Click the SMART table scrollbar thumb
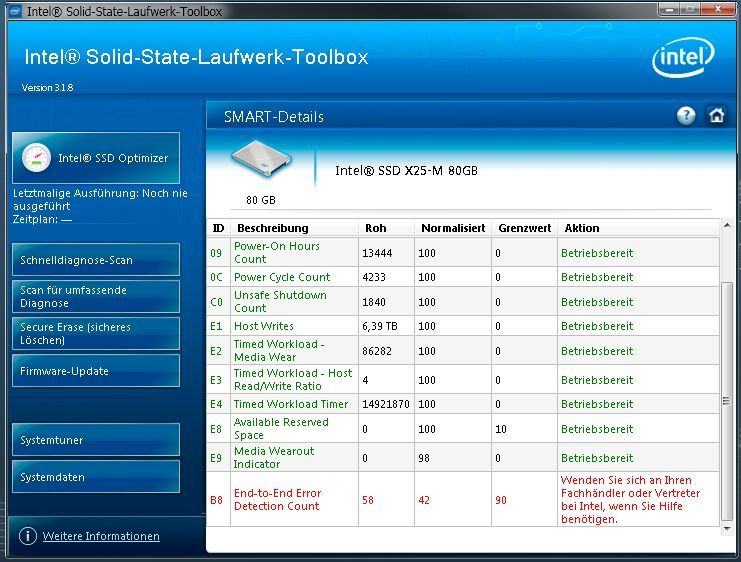This screenshot has width=741, height=562. 727,401
